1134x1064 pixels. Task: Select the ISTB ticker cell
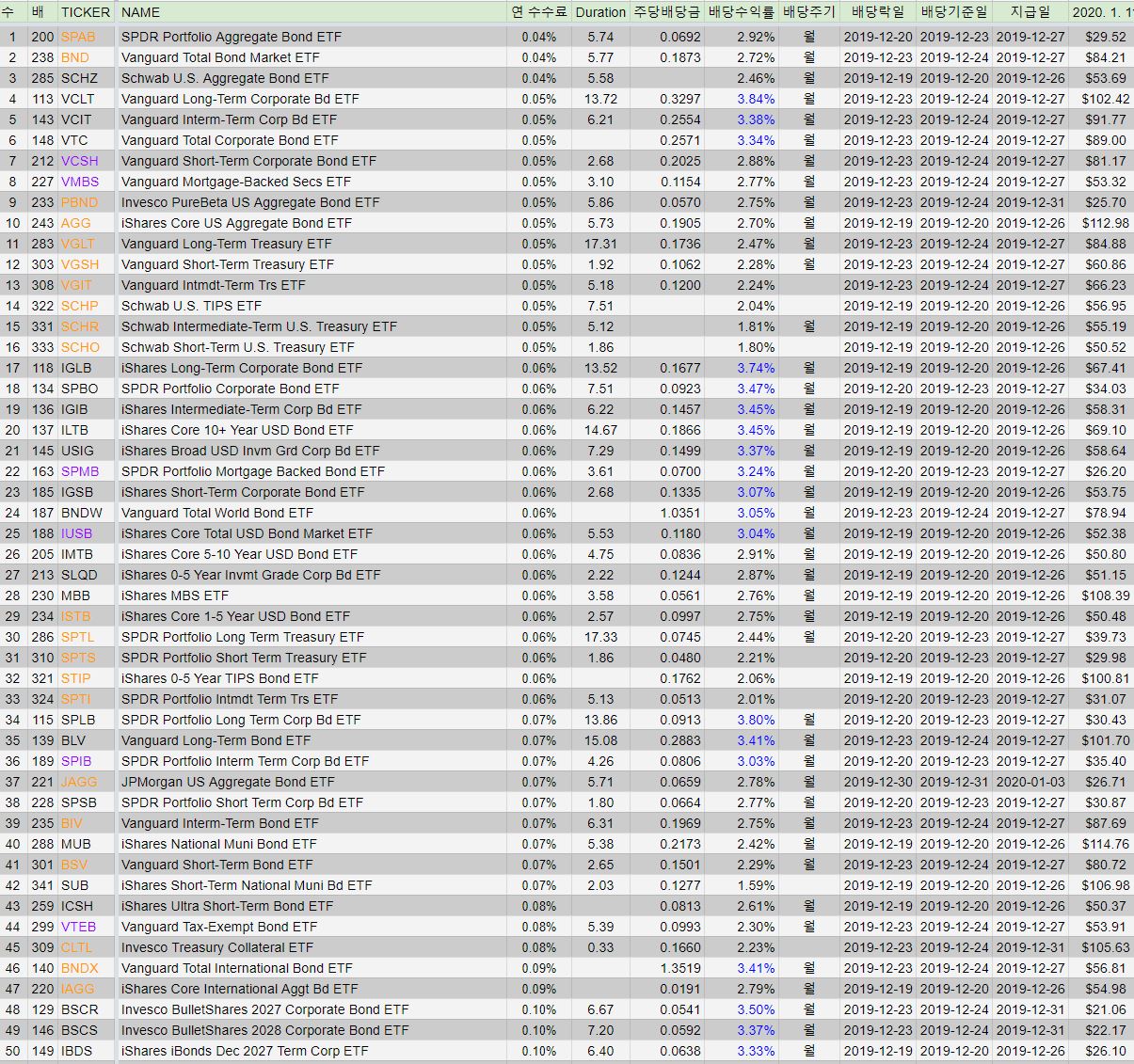click(x=76, y=616)
